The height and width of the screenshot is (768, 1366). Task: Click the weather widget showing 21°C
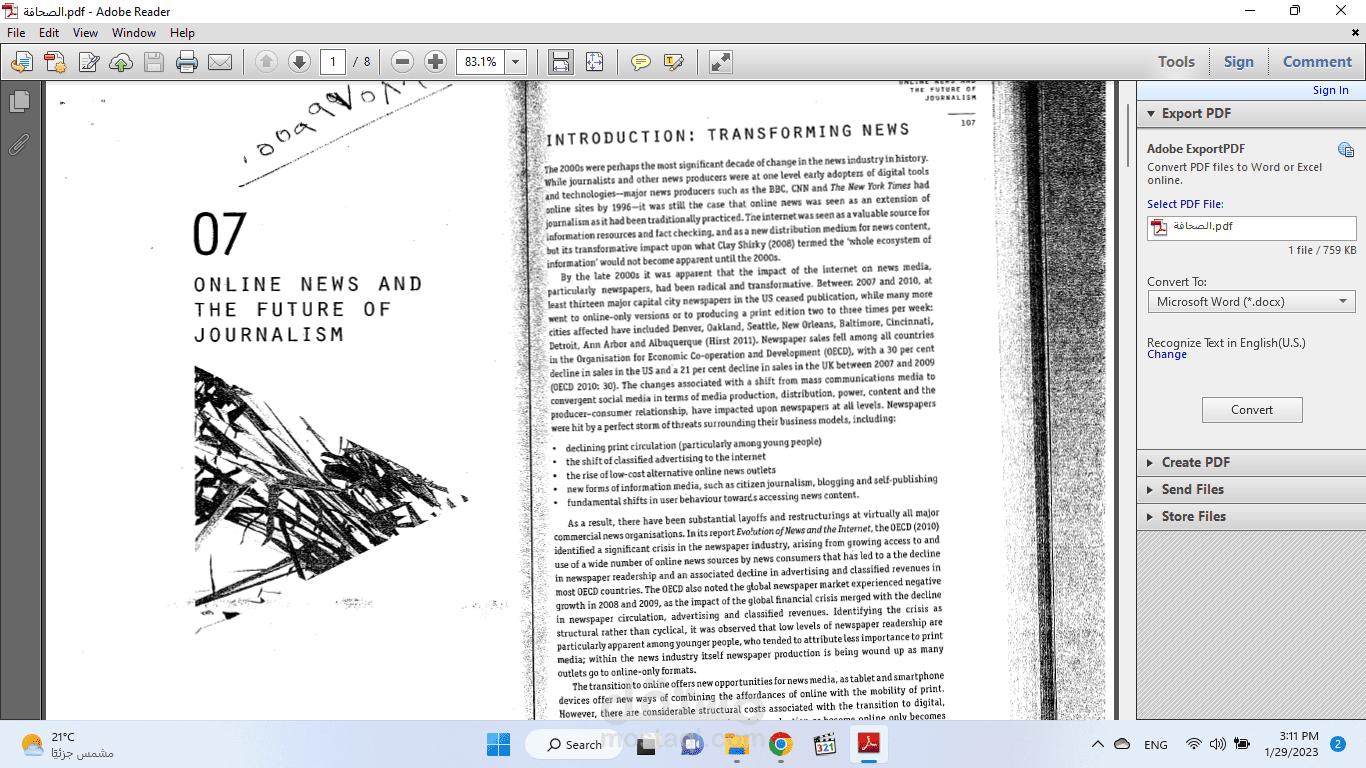click(66, 745)
